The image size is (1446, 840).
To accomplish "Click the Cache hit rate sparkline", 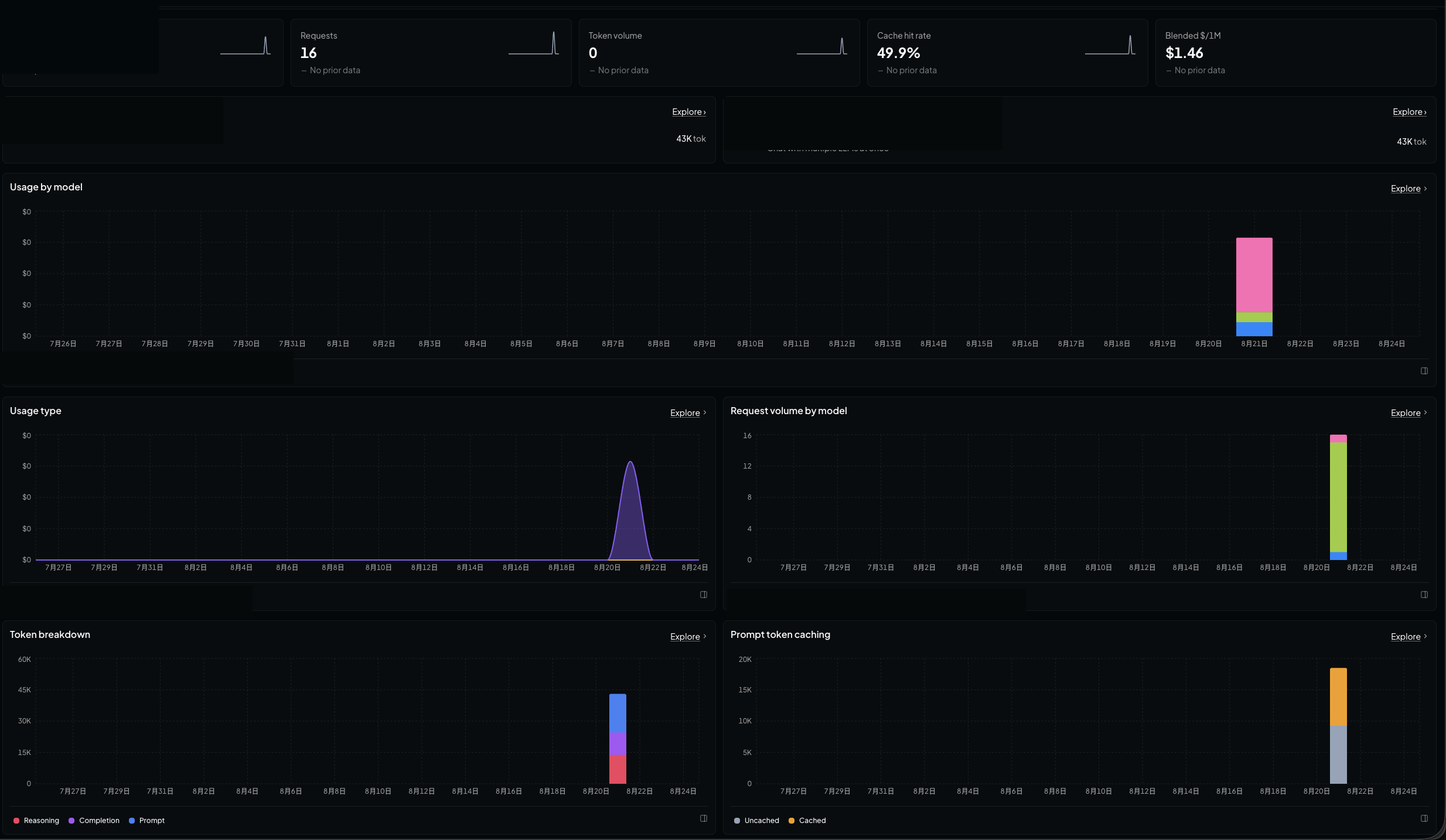I will point(1110,45).
